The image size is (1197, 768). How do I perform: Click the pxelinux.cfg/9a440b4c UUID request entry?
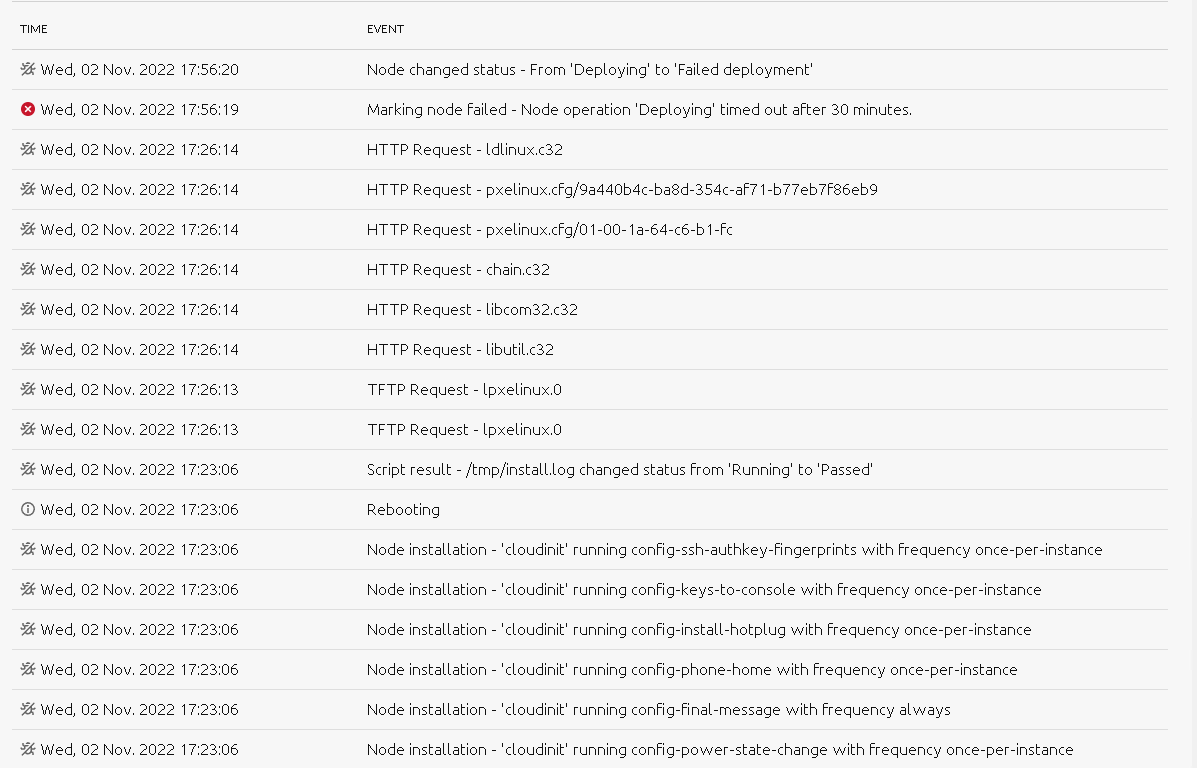pos(622,190)
